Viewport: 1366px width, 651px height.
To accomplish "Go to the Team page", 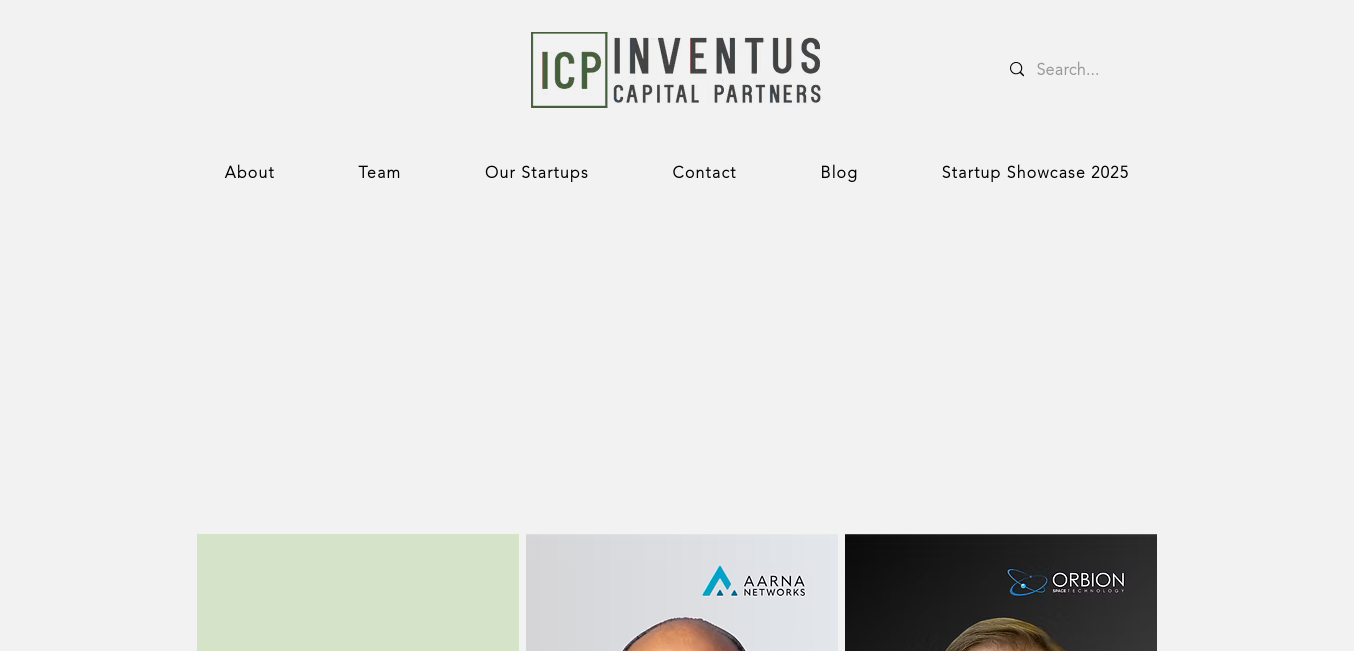I will click(380, 173).
